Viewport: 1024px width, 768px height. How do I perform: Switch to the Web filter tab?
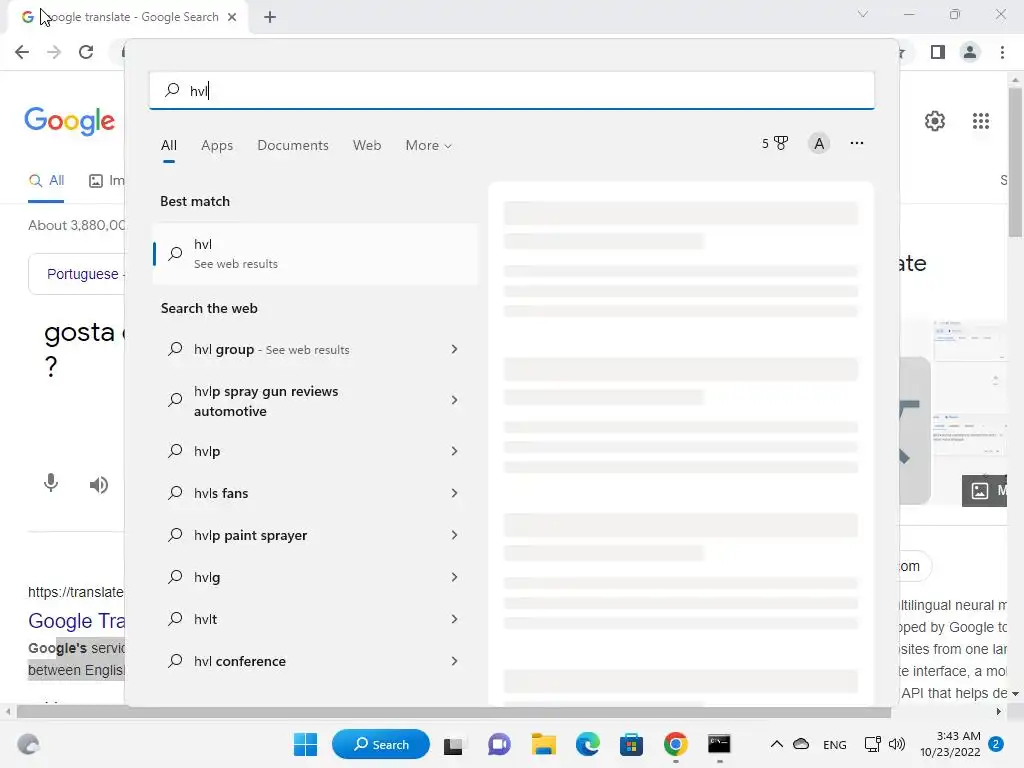coord(367,145)
